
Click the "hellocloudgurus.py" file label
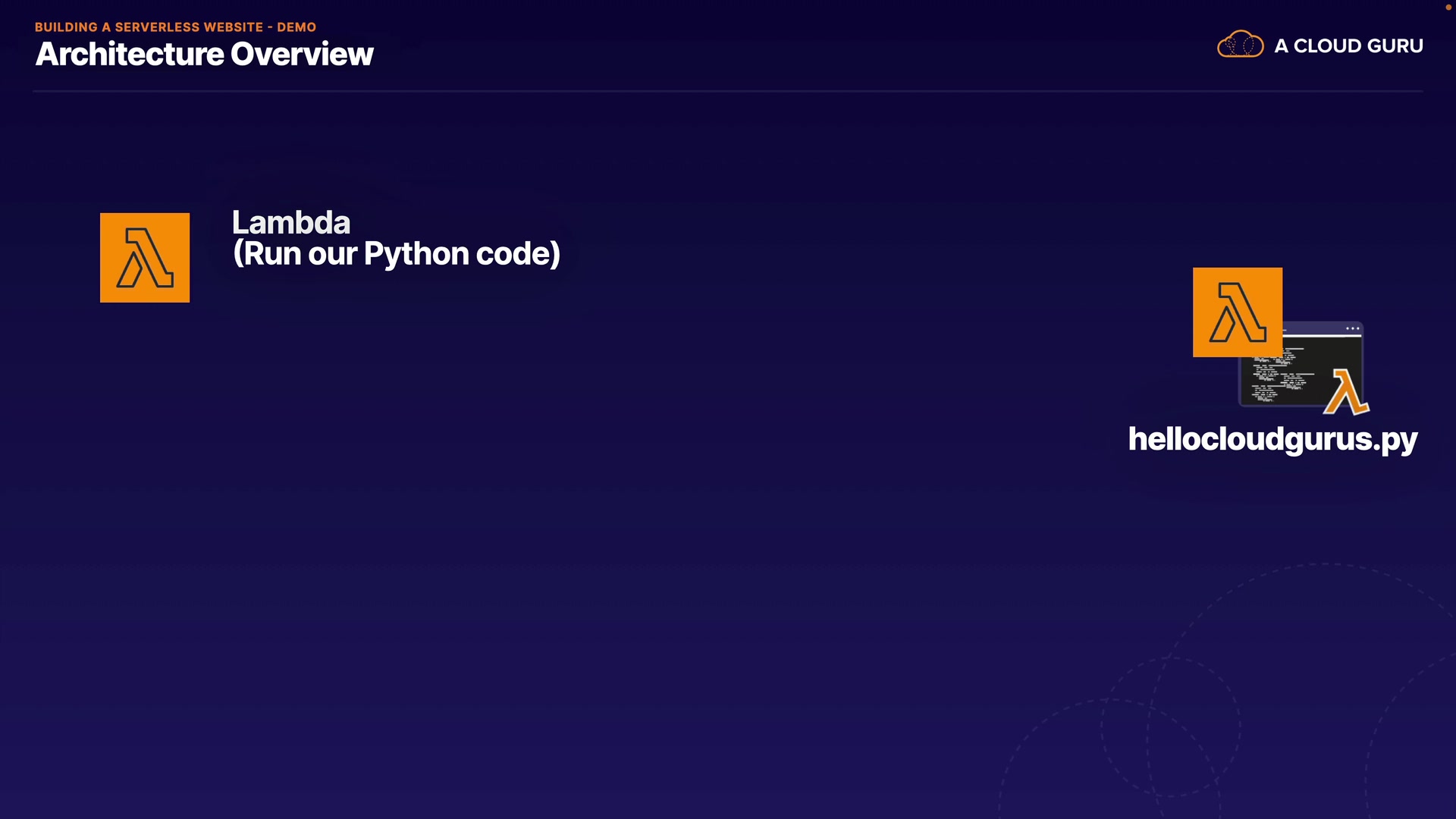point(1272,439)
